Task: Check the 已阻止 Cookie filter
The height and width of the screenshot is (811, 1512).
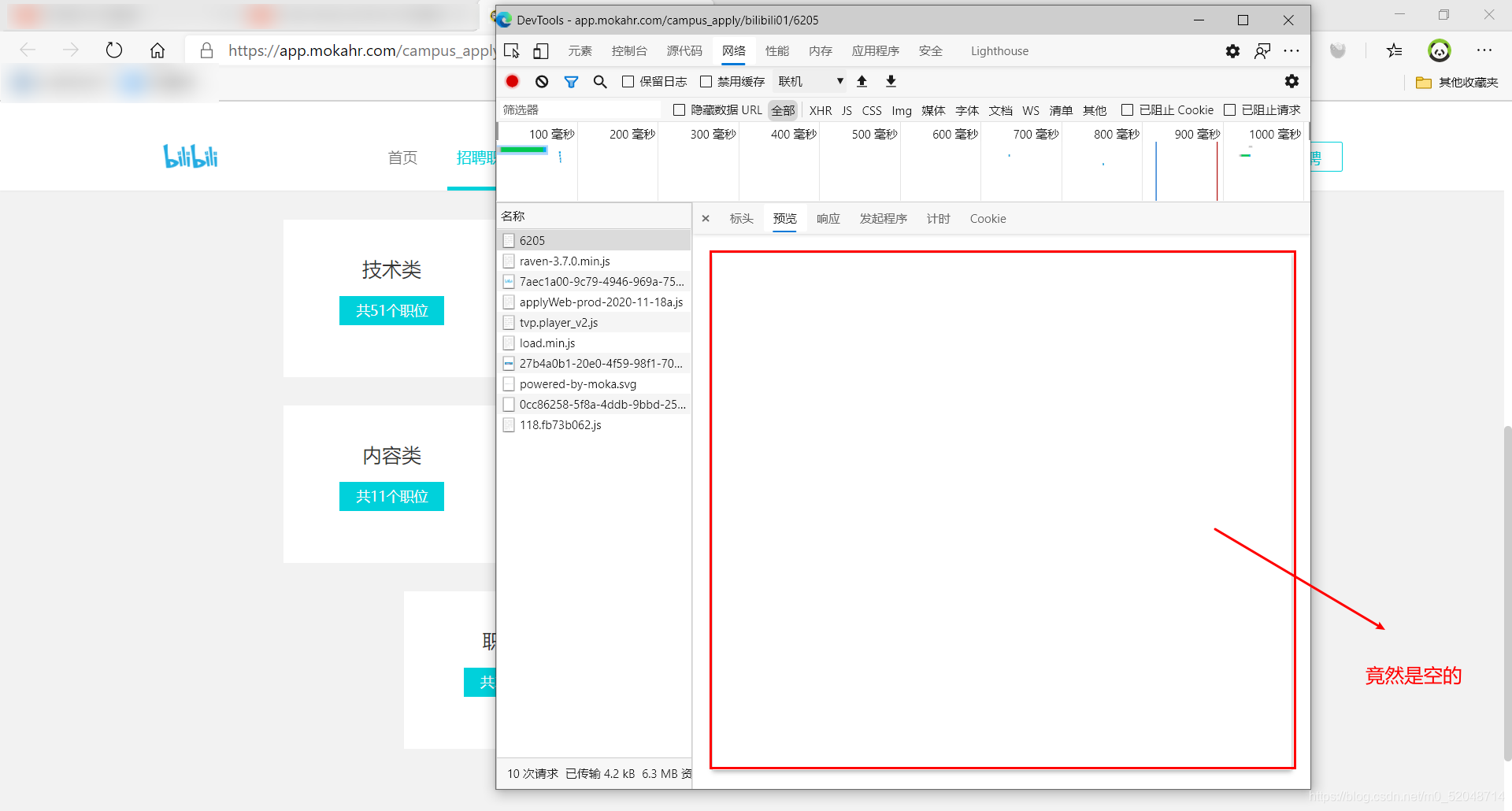Action: [1127, 110]
